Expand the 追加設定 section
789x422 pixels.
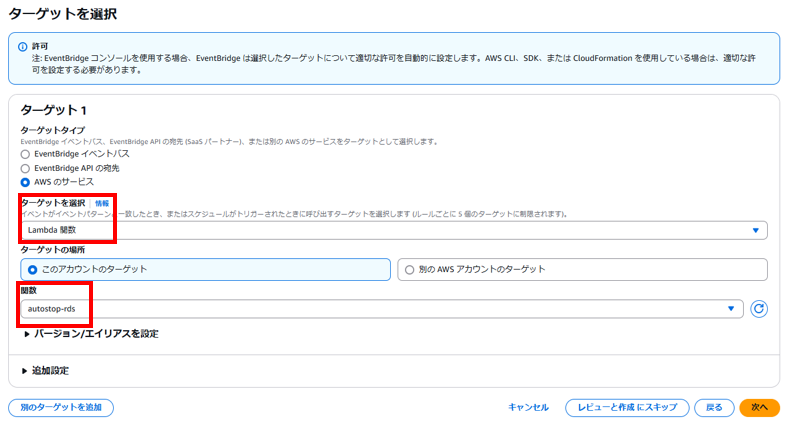[45, 371]
